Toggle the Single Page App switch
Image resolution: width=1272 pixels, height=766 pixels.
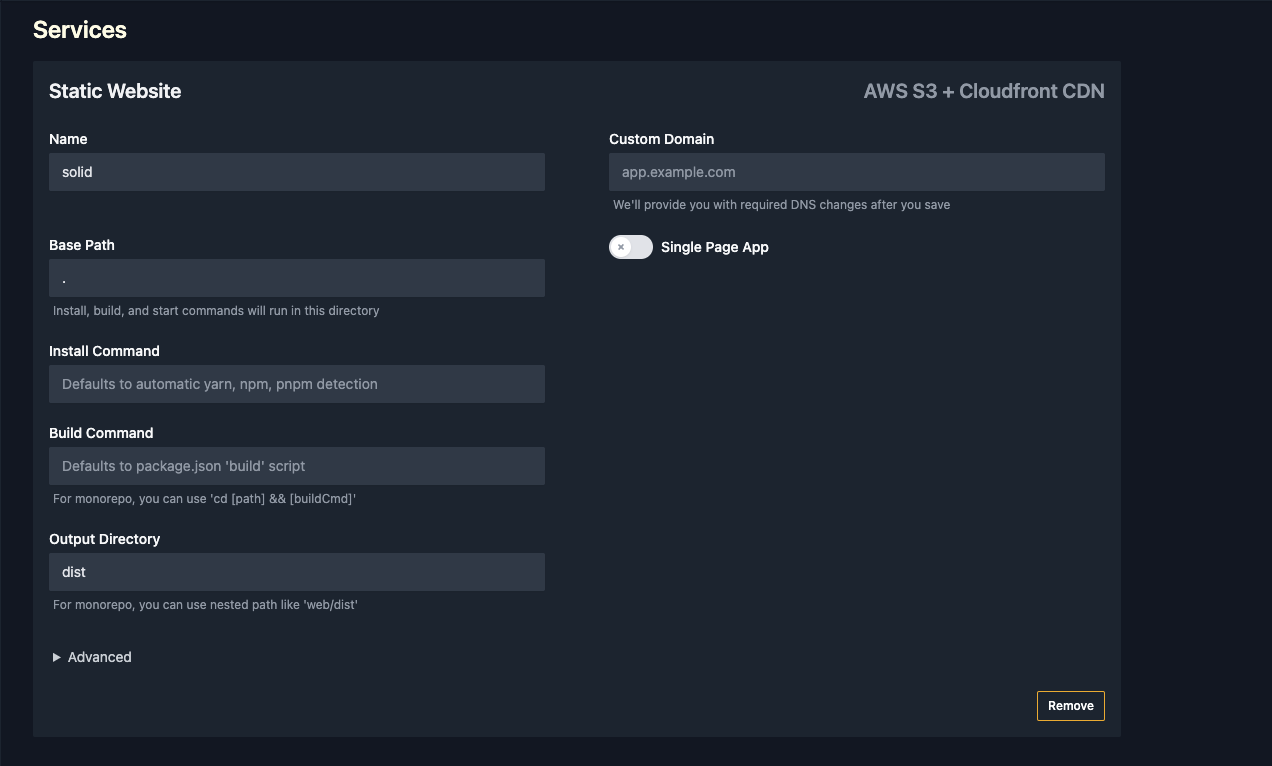(x=630, y=247)
